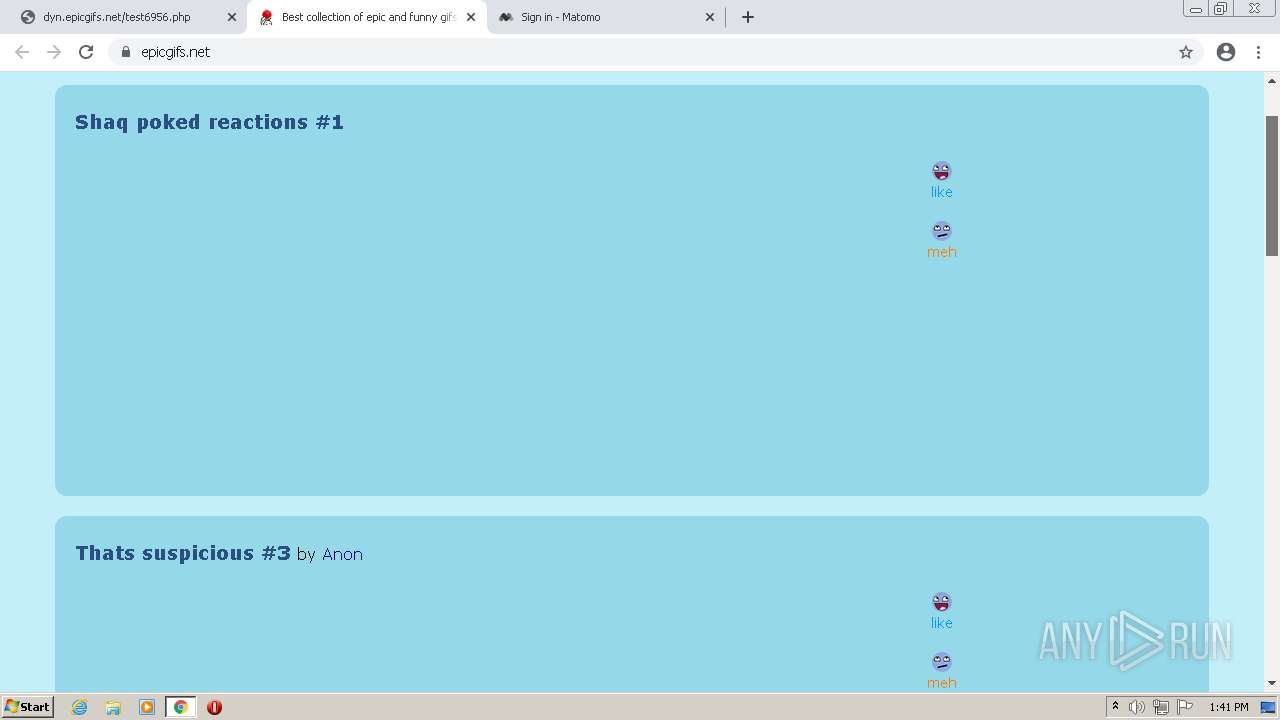
Task: Show hidden system tray icons
Action: [x=1115, y=707]
